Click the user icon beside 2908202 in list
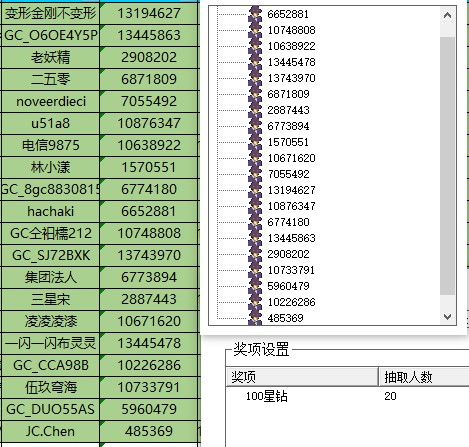The height and width of the screenshot is (447, 469). pos(255,254)
